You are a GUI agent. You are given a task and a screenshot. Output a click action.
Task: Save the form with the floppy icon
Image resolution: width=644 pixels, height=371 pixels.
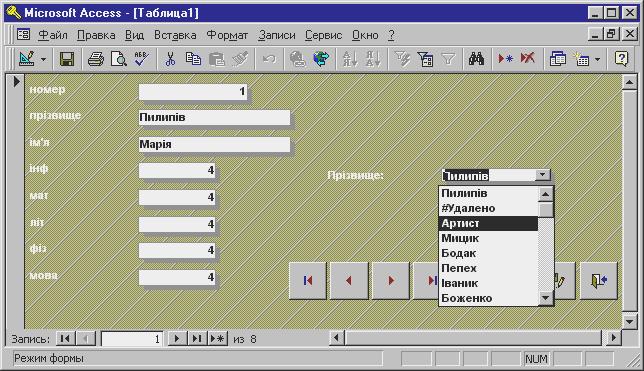67,59
